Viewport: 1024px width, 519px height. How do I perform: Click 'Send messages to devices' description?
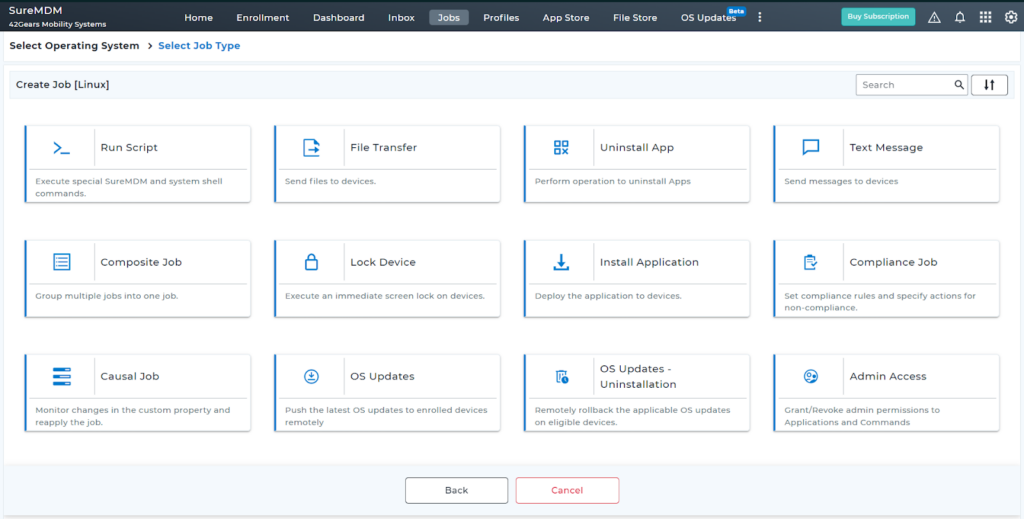pyautogui.click(x=841, y=181)
